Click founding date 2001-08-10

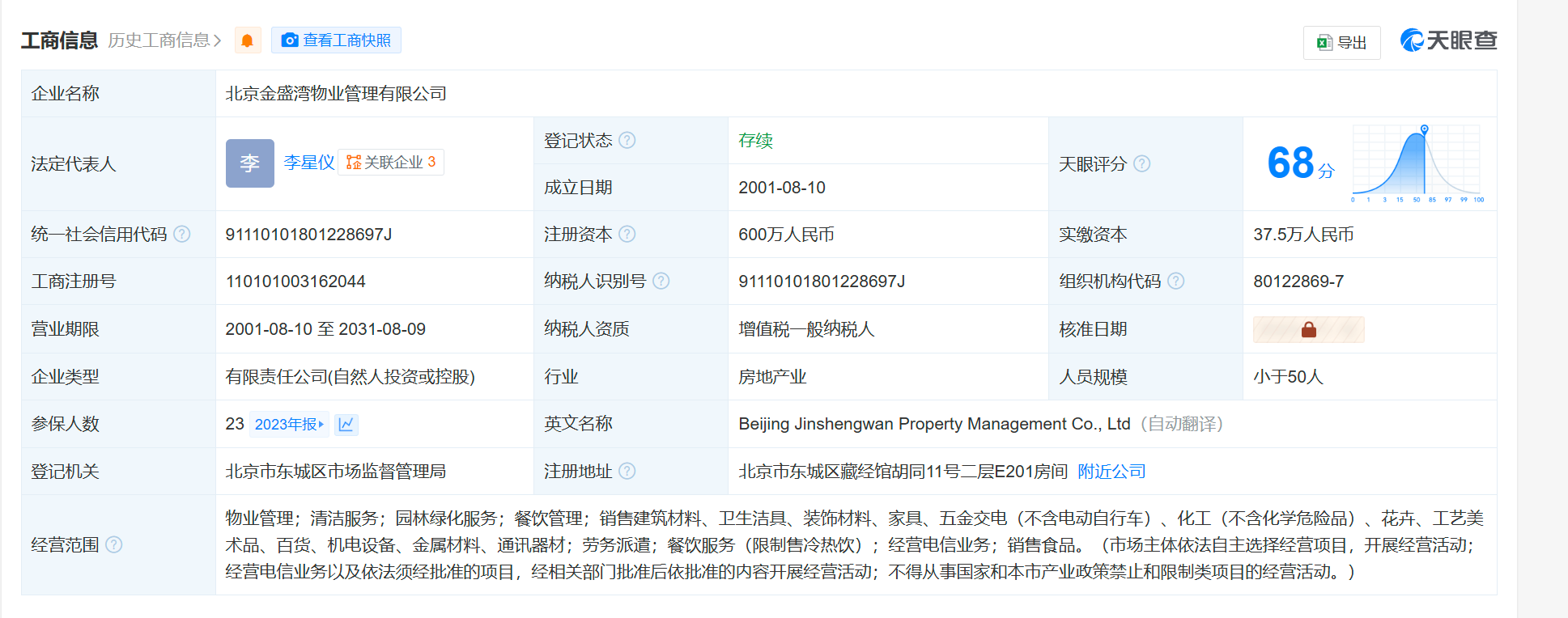click(782, 188)
